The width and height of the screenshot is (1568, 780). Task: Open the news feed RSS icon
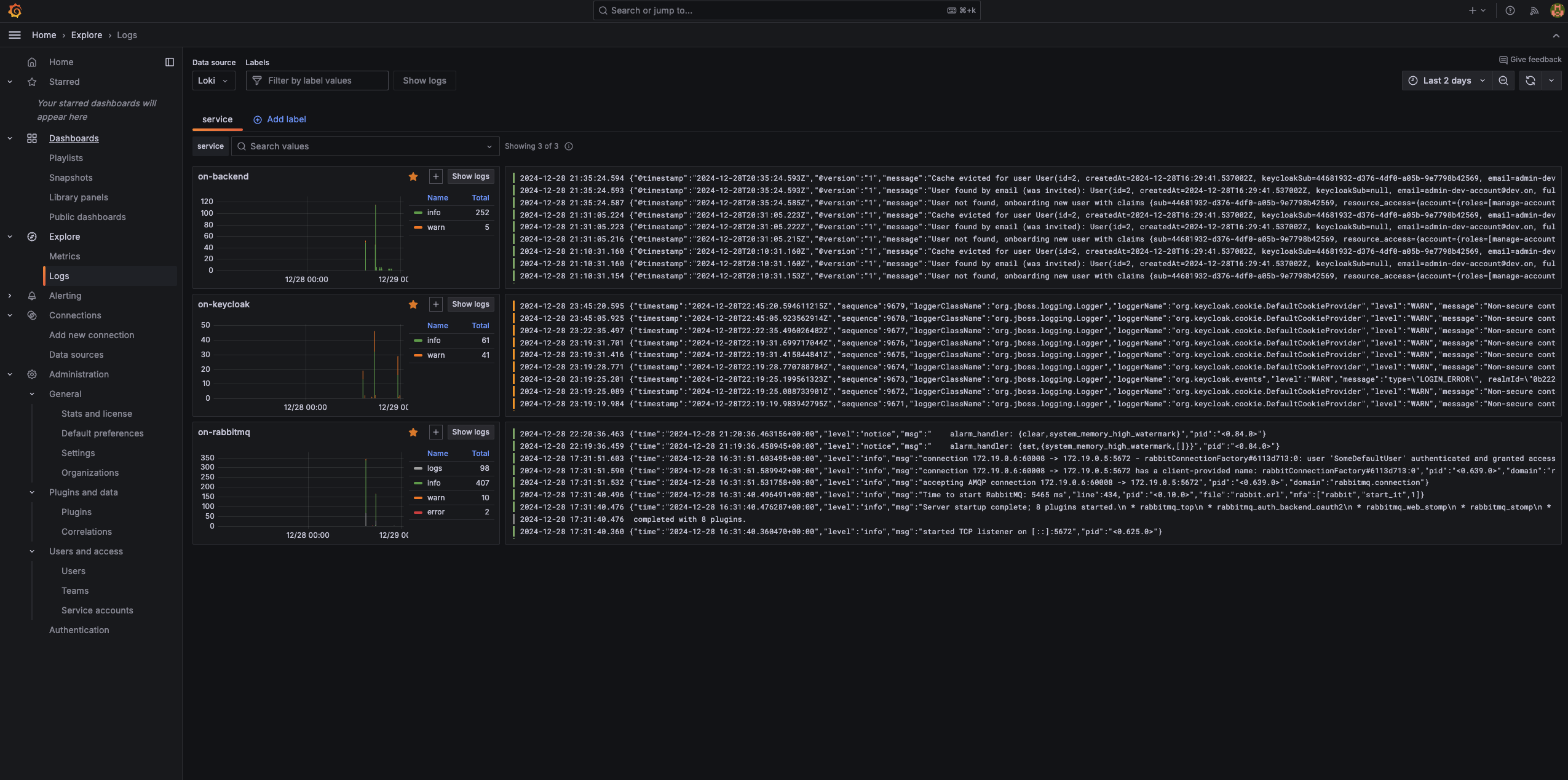point(1534,10)
